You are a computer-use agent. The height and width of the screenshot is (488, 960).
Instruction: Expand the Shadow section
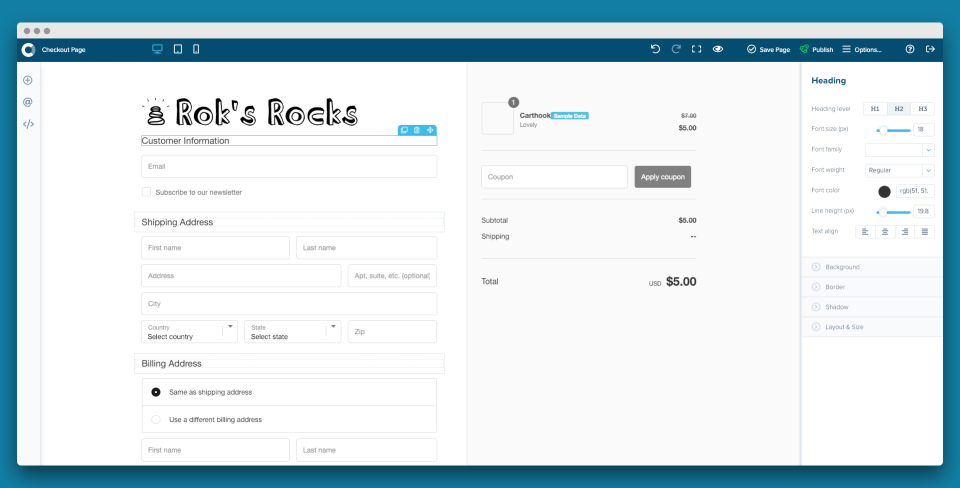tap(872, 307)
